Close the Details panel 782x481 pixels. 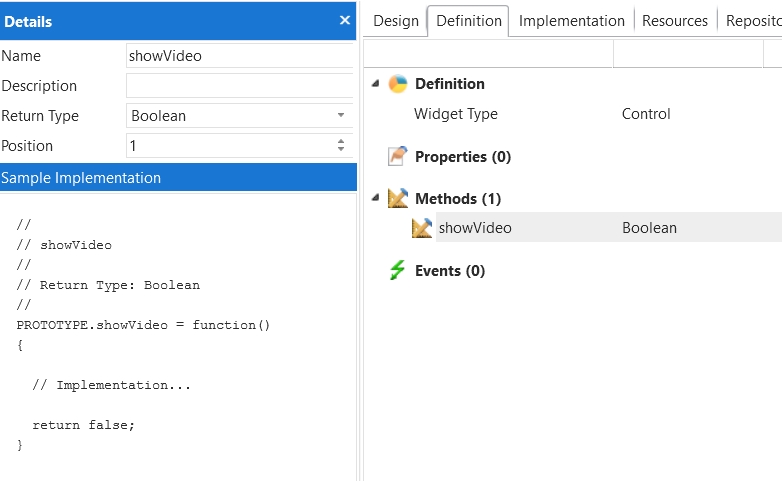pos(345,20)
